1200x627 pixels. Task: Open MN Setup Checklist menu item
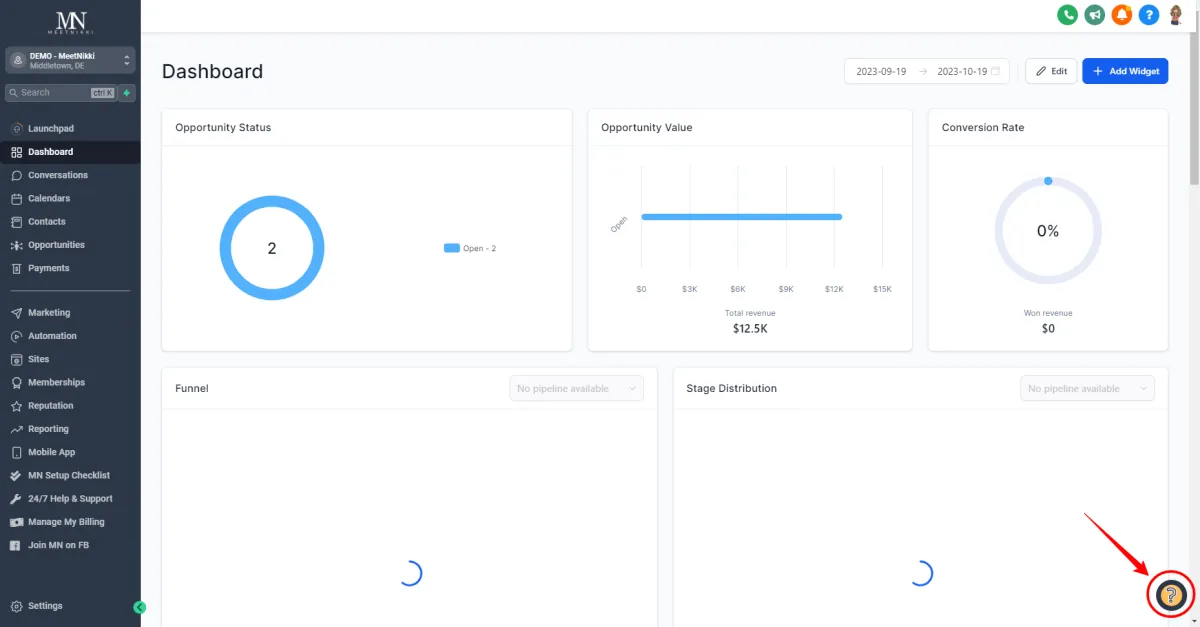pos(69,475)
